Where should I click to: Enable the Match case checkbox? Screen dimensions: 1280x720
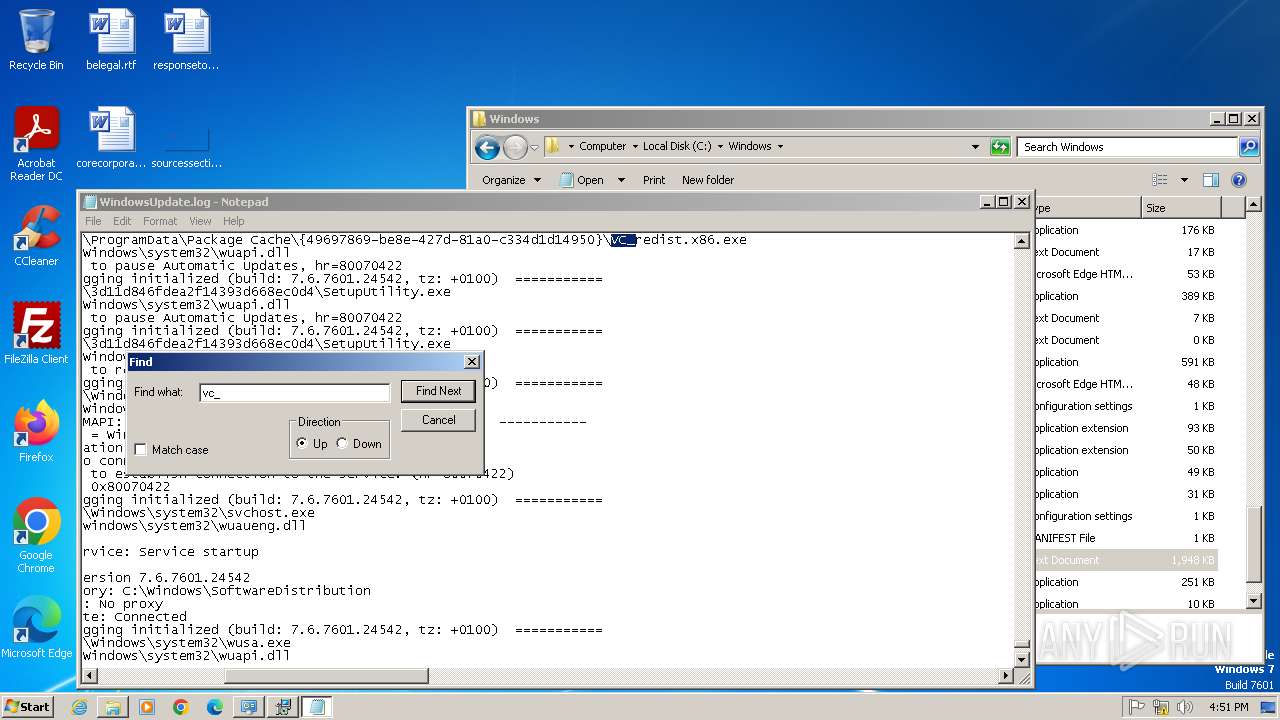click(x=141, y=450)
